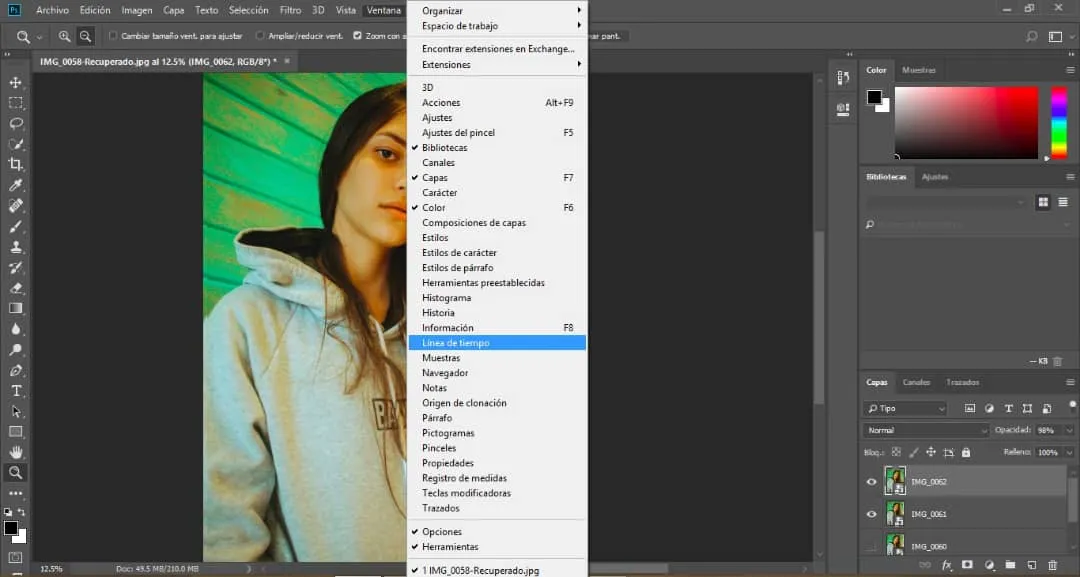Select the Quick Selection tool
This screenshot has height=577, width=1080.
point(15,145)
